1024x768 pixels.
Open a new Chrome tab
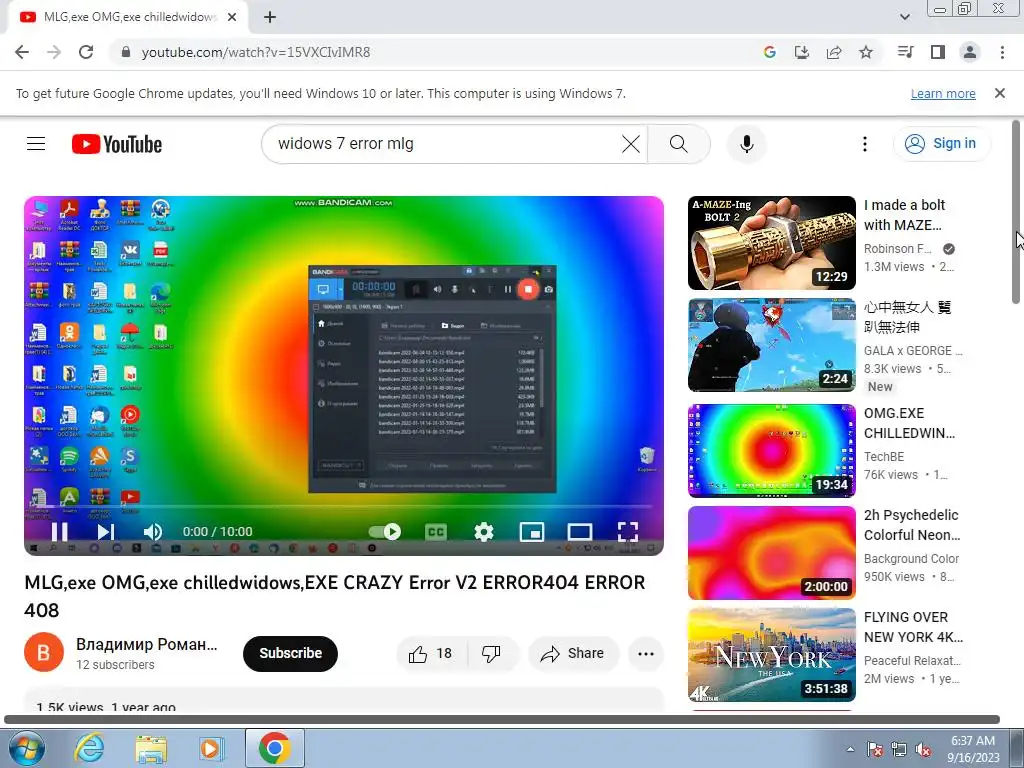coord(270,17)
